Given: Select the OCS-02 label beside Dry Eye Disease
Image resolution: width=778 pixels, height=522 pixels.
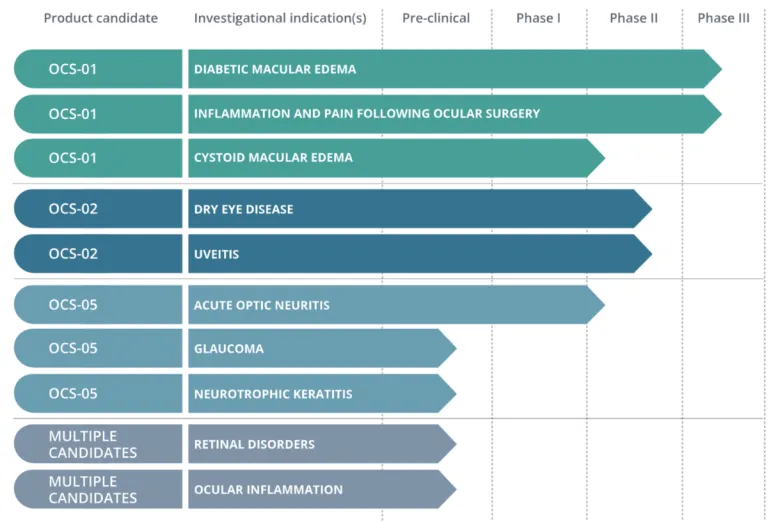Looking at the screenshot, I should (97, 209).
